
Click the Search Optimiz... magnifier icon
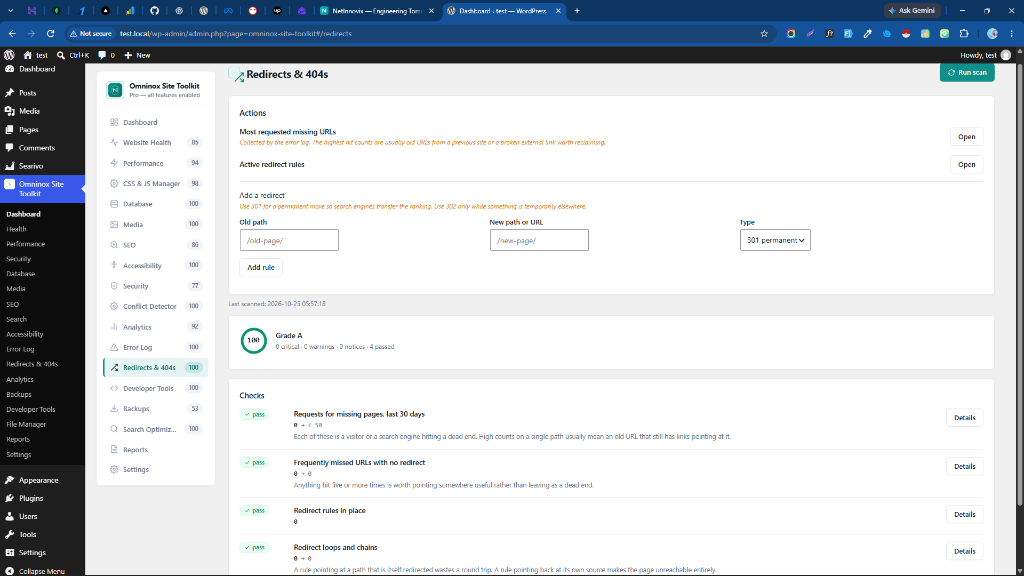[x=114, y=429]
